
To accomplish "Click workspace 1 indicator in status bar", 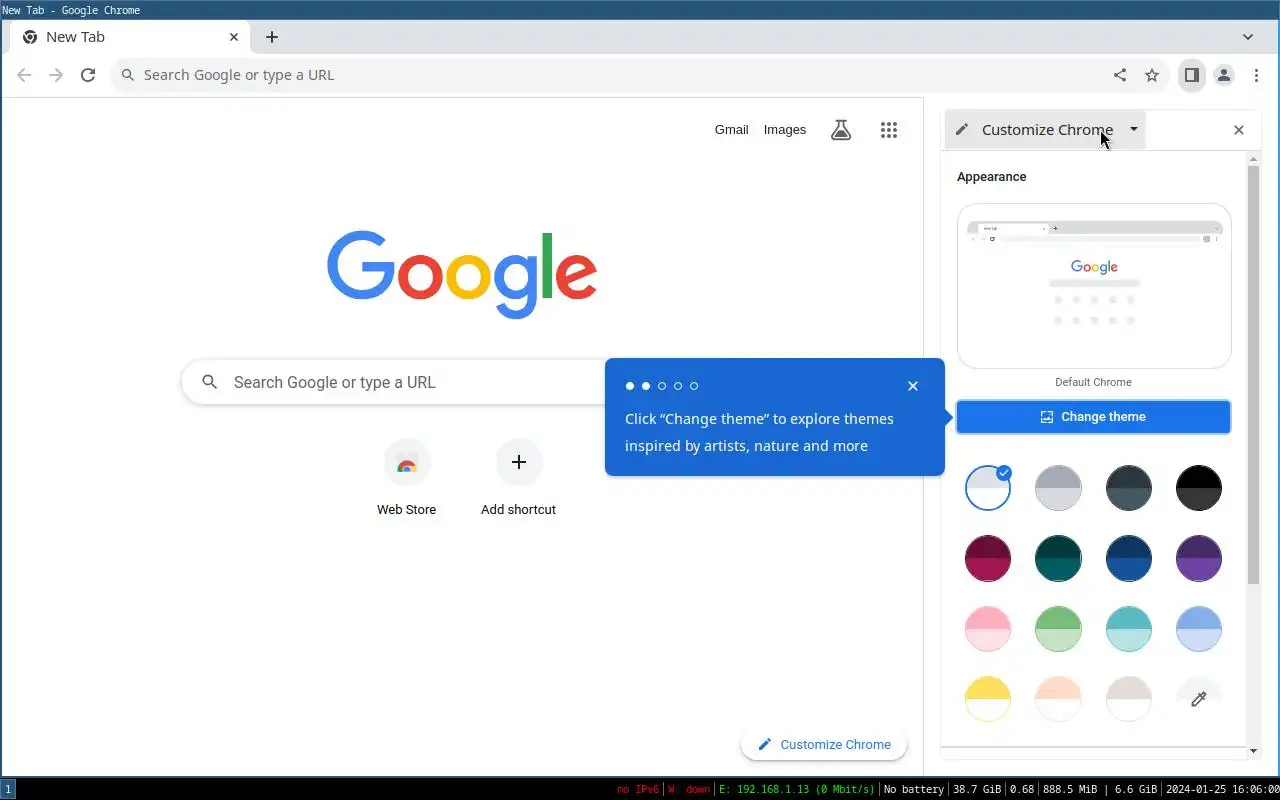I will tap(8, 789).
